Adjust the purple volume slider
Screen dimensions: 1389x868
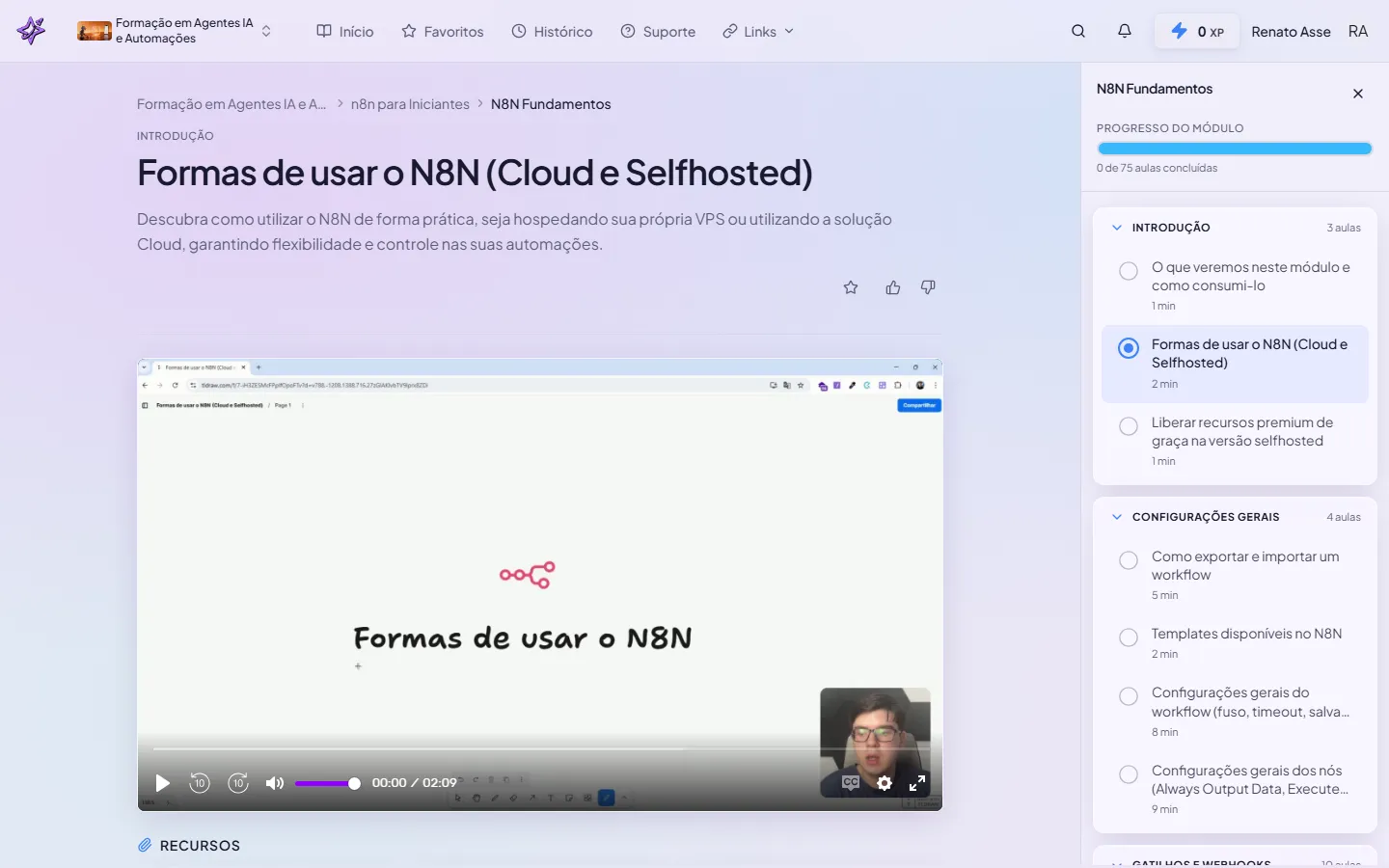click(x=328, y=783)
